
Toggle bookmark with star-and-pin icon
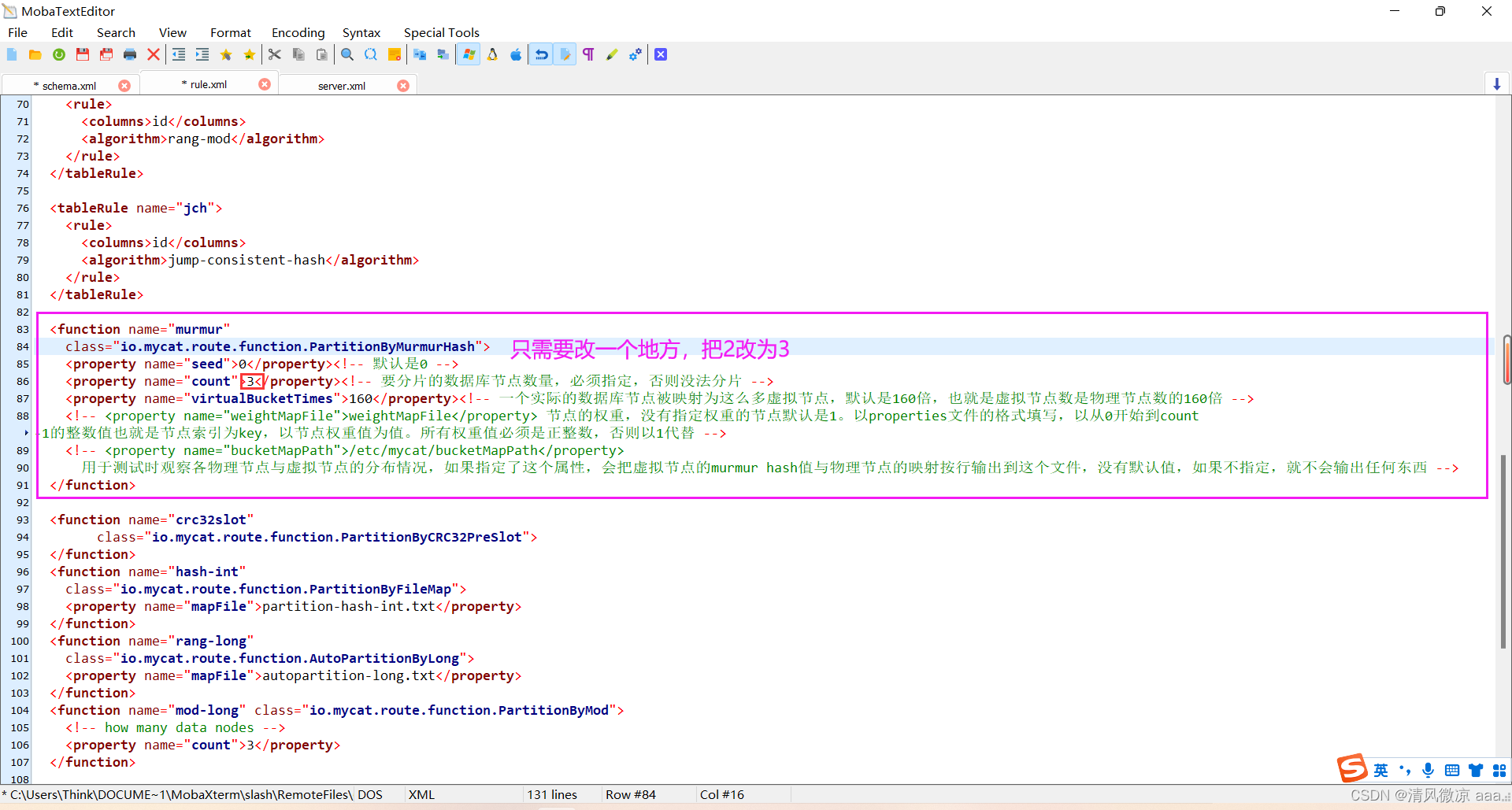226,54
